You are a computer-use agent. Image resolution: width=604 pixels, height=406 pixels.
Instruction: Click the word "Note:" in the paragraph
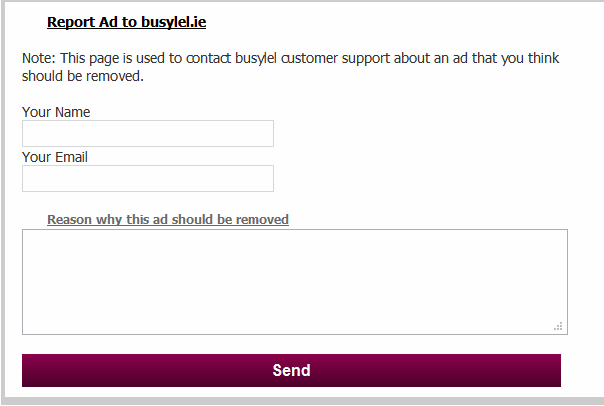[x=39, y=58]
